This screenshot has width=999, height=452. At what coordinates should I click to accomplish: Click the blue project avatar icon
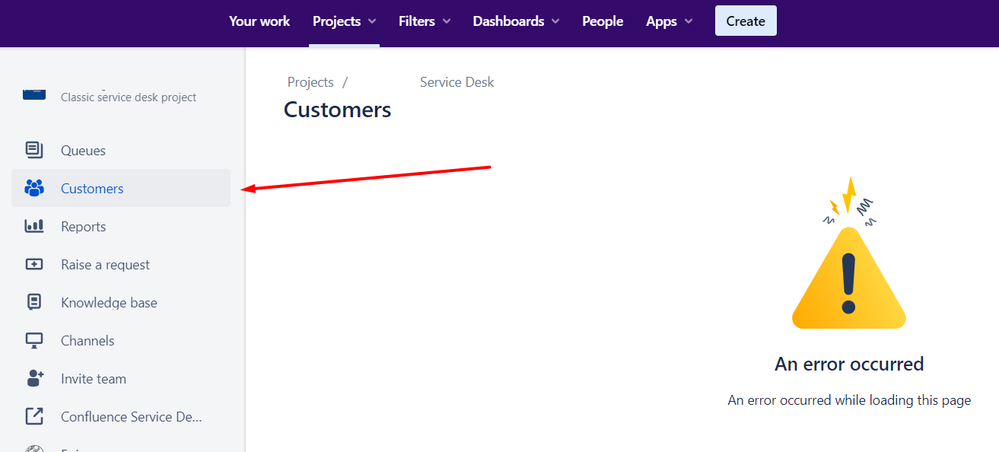tap(34, 94)
